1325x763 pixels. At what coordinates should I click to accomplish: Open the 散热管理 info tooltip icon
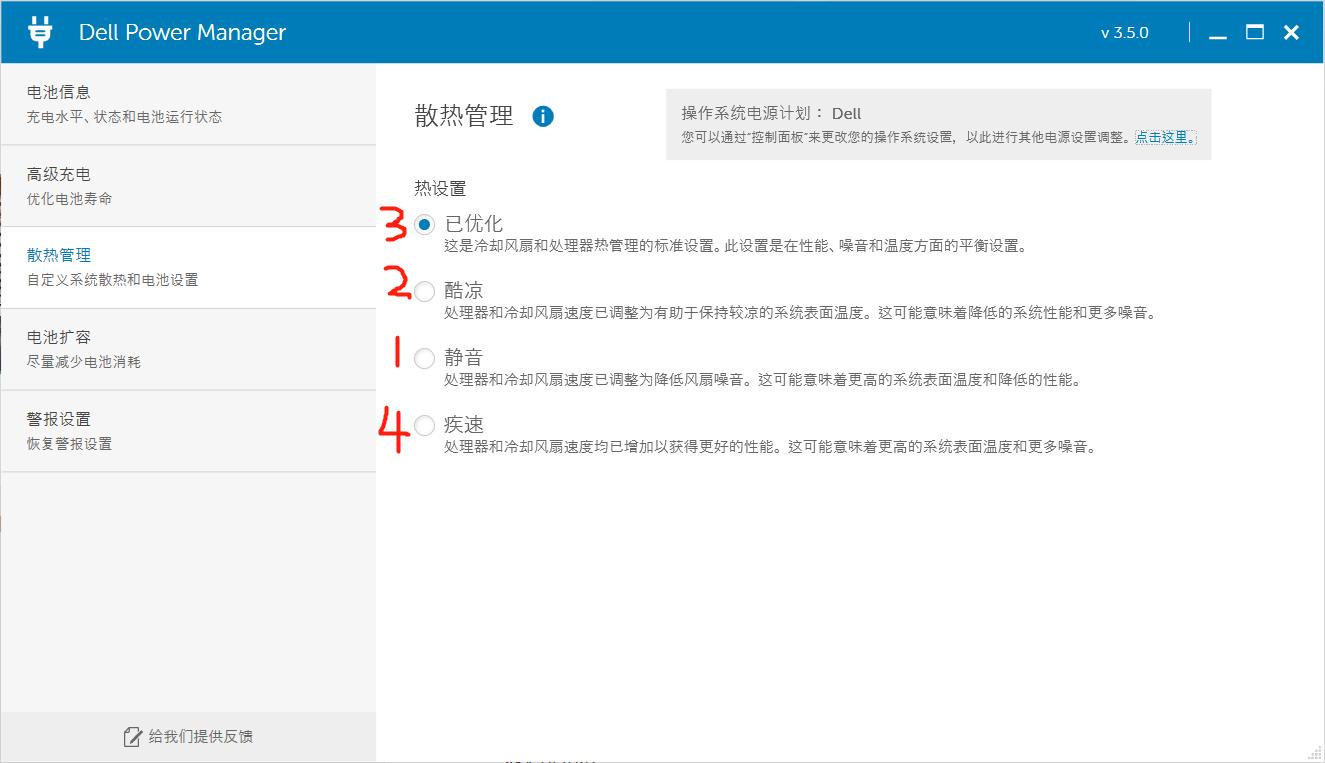[x=544, y=115]
